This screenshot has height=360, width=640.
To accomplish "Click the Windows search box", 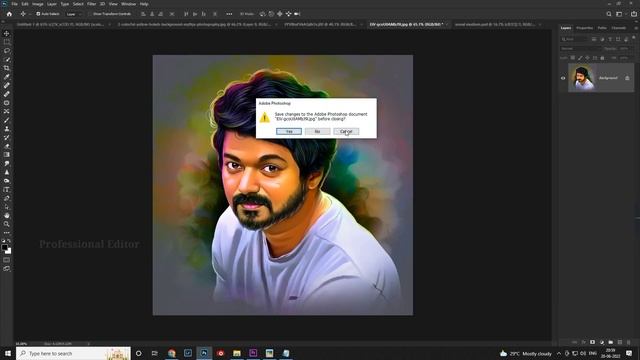I will click(x=73, y=353).
